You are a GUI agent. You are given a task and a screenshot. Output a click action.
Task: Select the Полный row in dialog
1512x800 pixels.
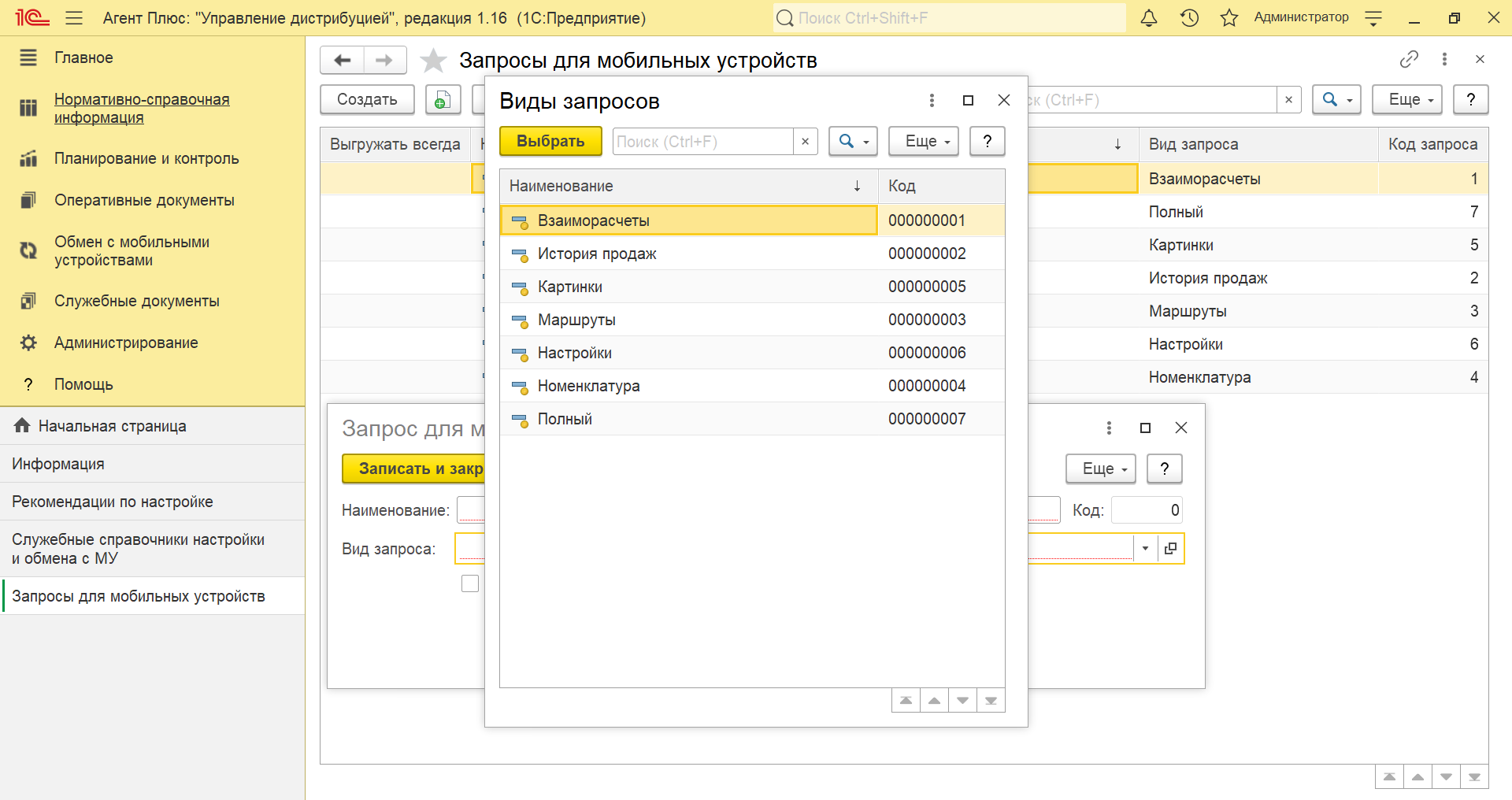point(752,420)
